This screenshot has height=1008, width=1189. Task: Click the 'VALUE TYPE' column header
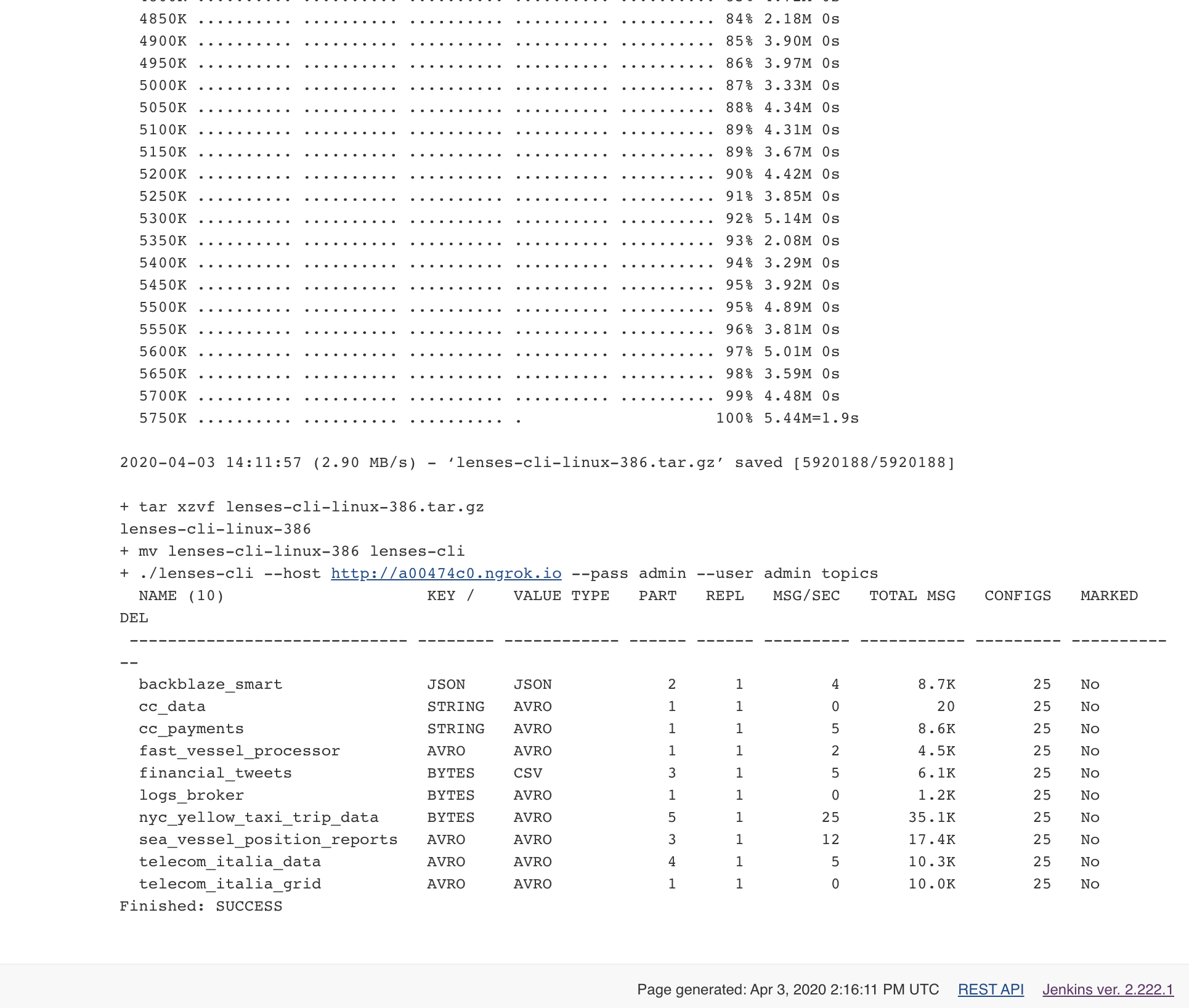[x=561, y=596]
